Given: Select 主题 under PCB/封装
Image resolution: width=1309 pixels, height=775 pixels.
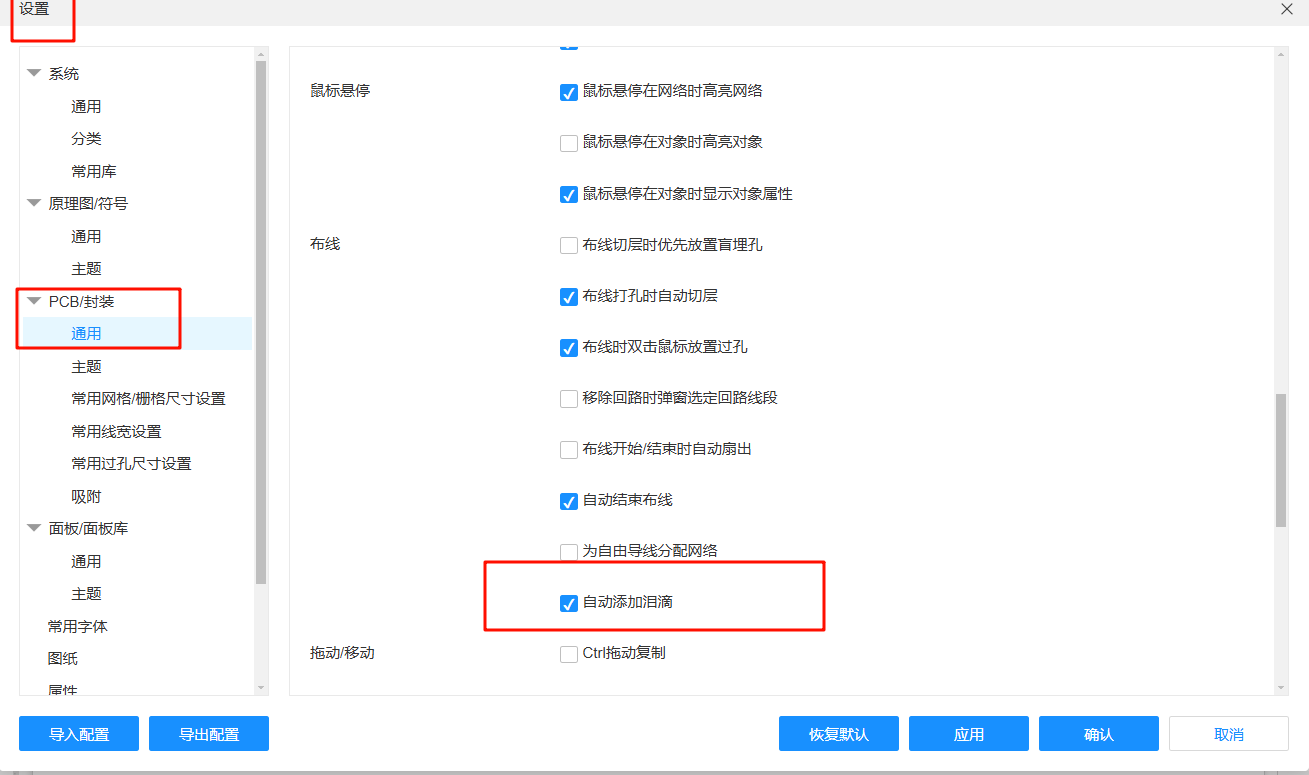Looking at the screenshot, I should tap(86, 366).
